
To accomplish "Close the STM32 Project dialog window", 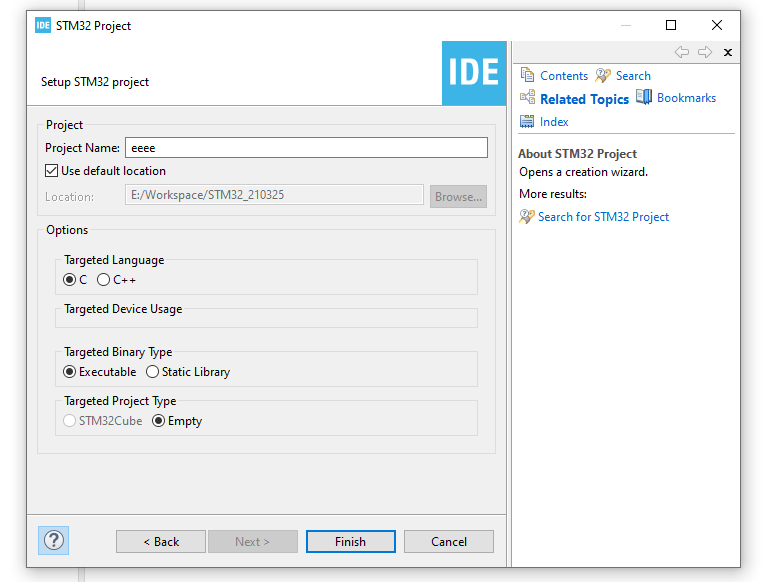I will click(x=717, y=25).
